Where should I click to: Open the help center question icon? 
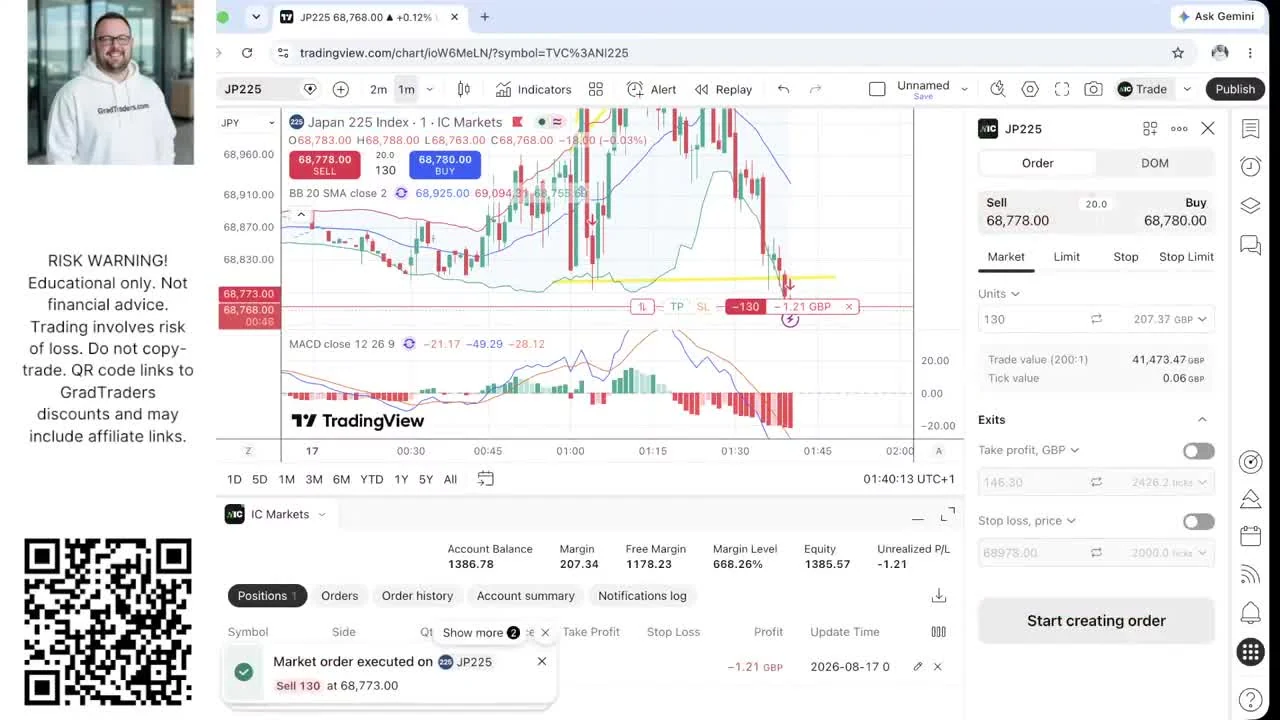1250,699
